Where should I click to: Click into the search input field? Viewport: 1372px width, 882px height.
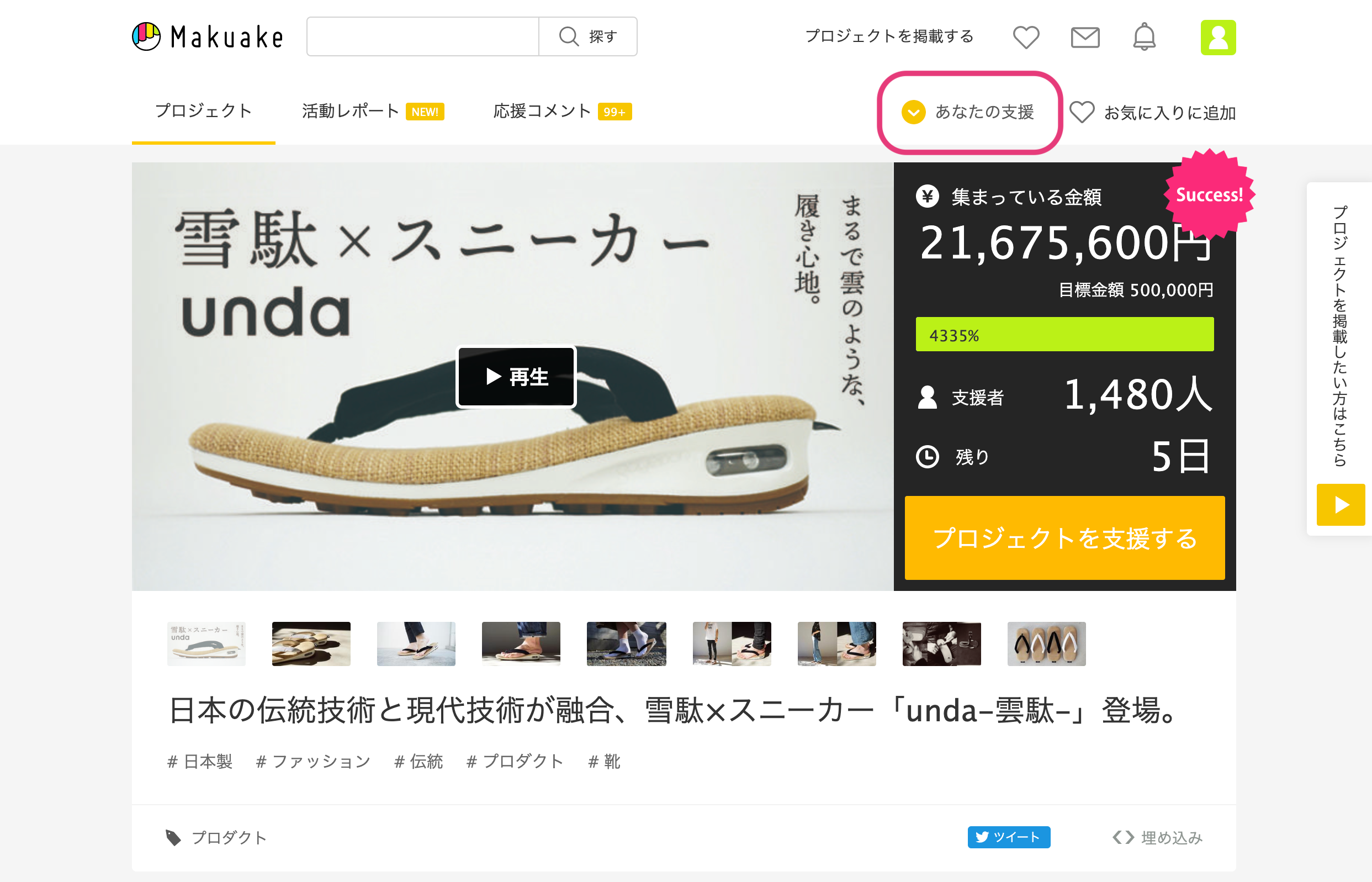point(422,36)
